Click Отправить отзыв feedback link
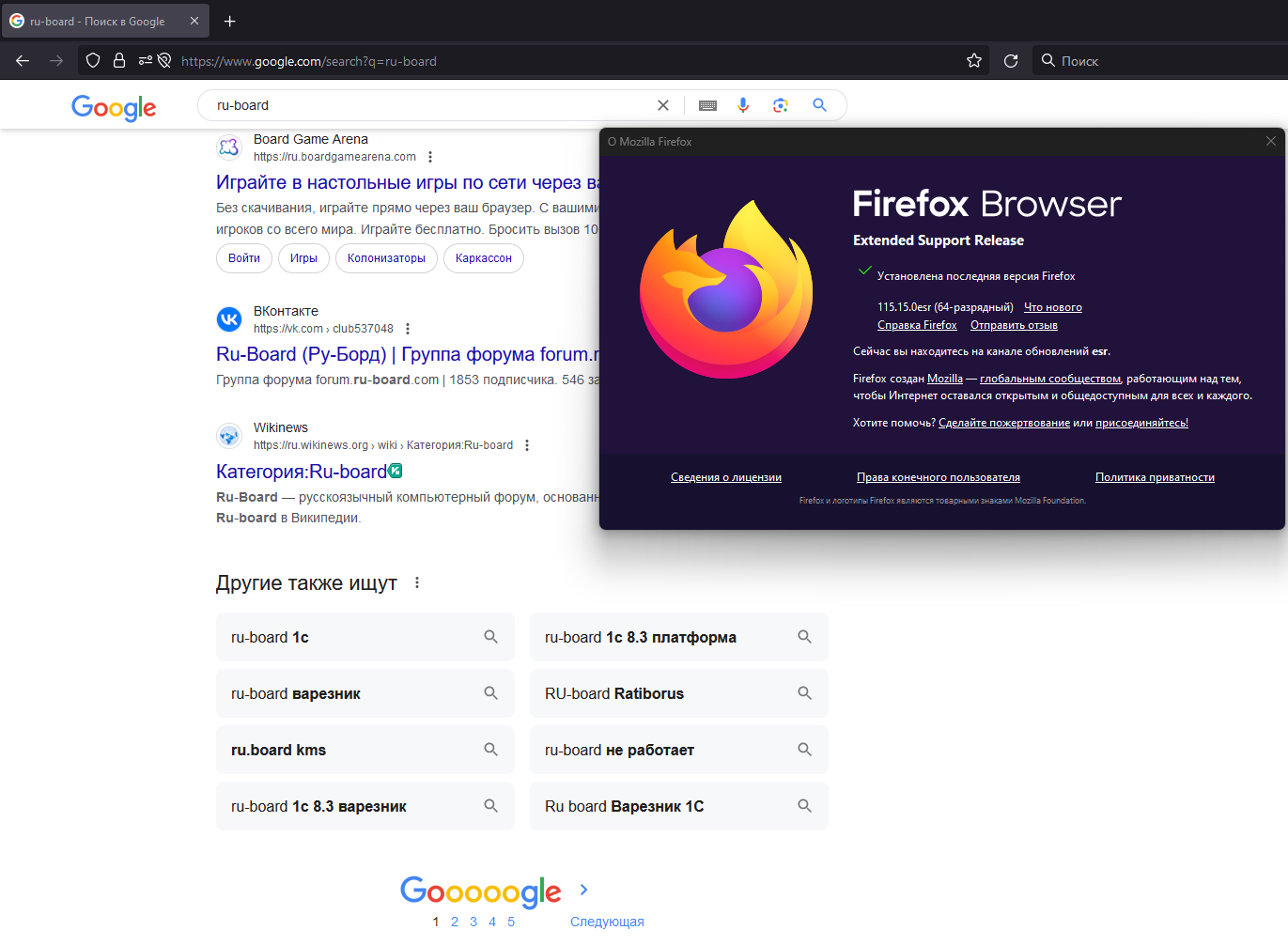 point(1014,325)
